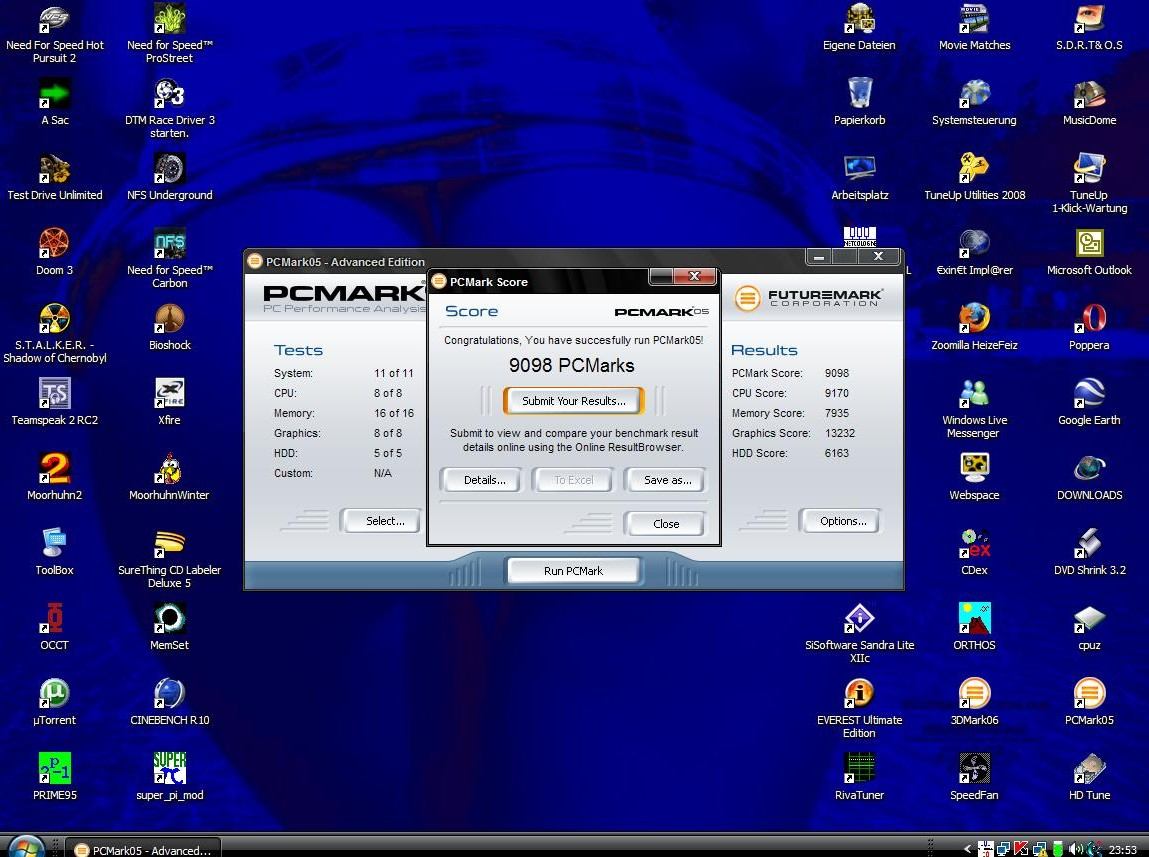
Task: Launch SiSoftware Sandra Lite XIIc
Action: click(x=860, y=619)
